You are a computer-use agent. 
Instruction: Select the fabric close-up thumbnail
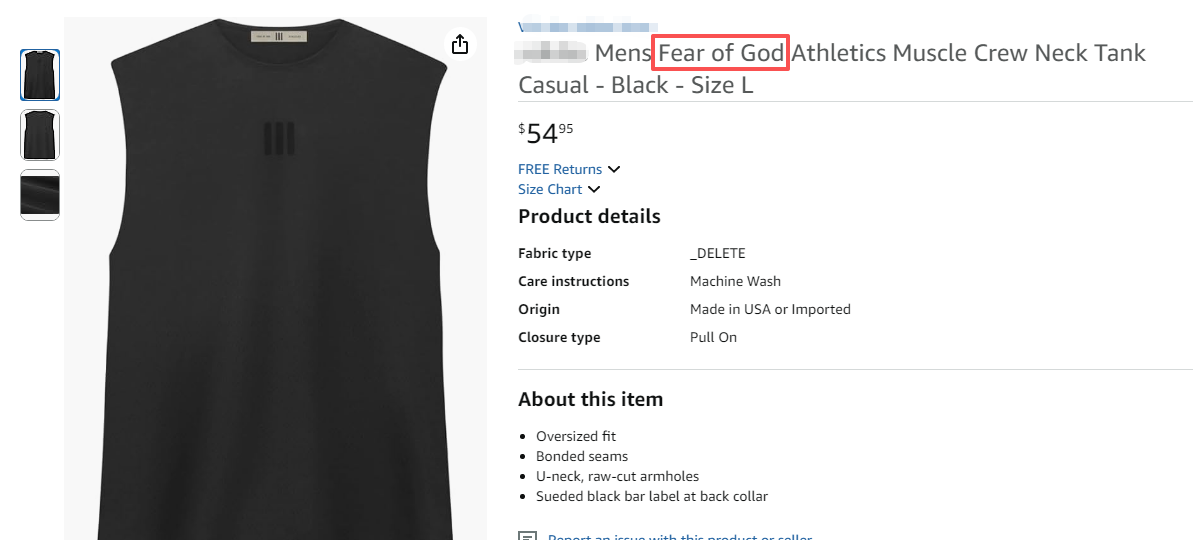[x=40, y=195]
